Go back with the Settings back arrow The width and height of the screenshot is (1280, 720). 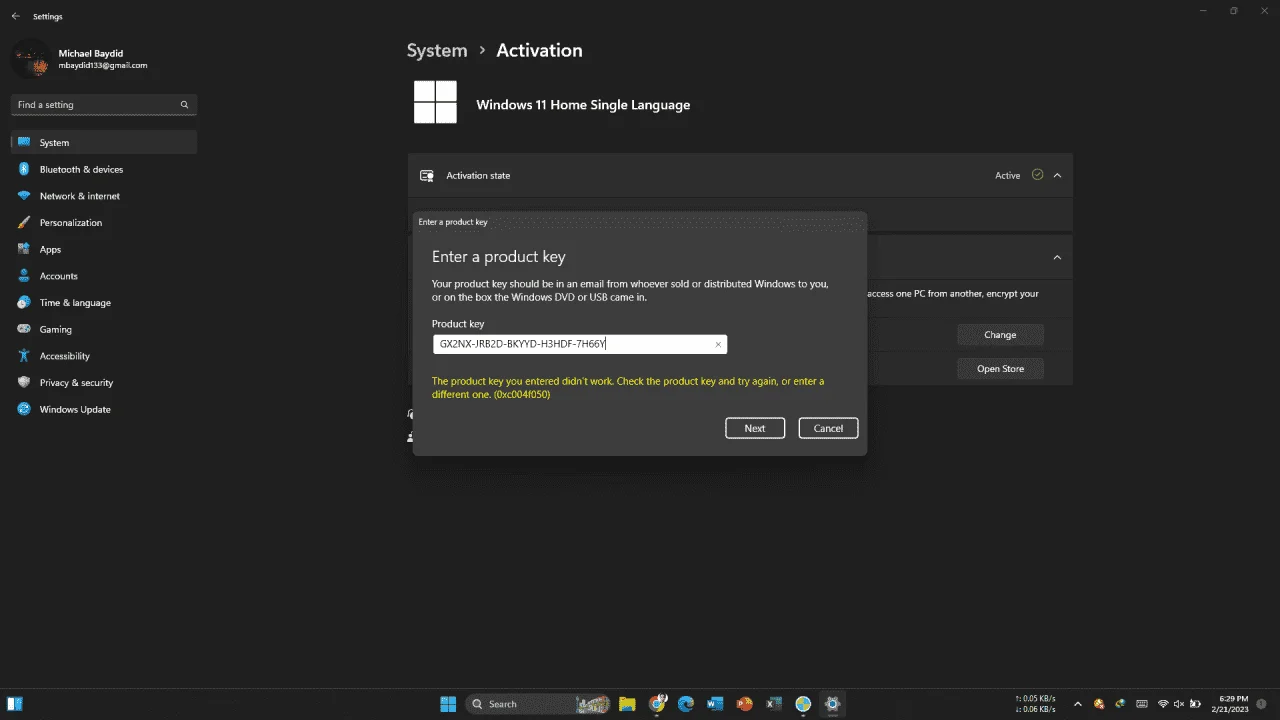tap(15, 16)
